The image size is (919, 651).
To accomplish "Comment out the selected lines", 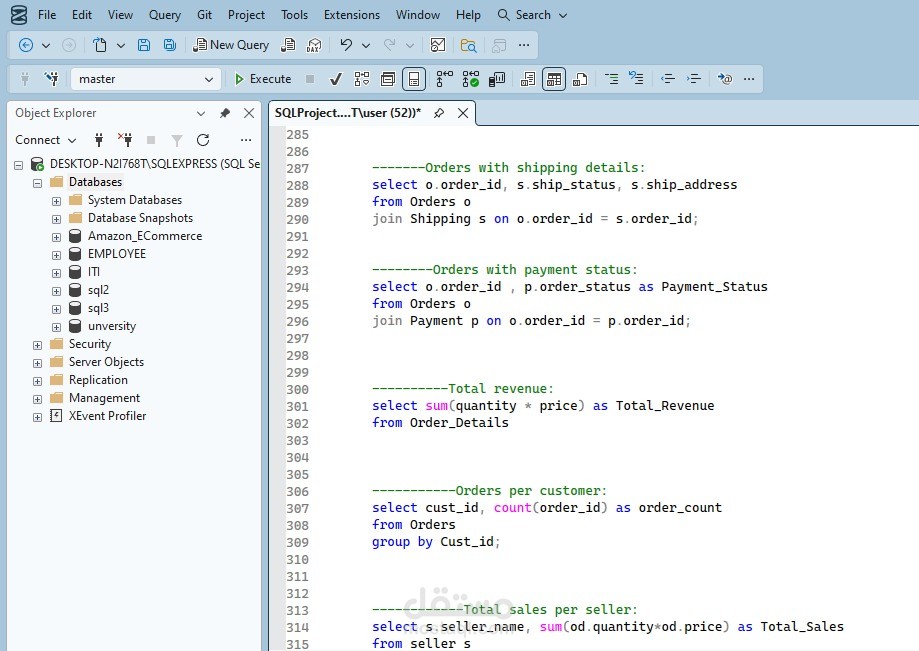I will [609, 79].
